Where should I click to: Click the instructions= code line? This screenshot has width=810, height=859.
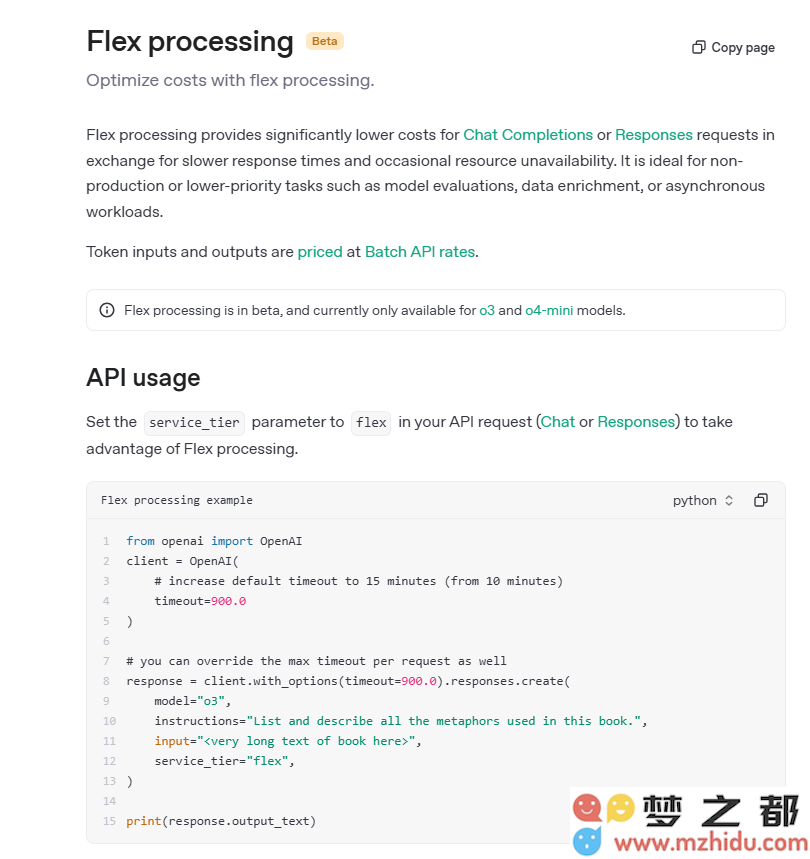[x=400, y=721]
